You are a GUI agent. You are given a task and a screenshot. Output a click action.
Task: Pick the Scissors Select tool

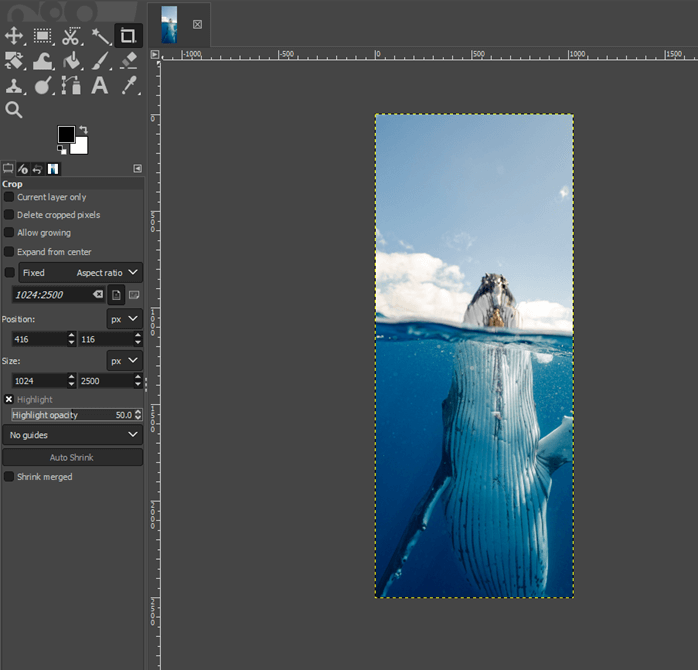tap(71, 36)
